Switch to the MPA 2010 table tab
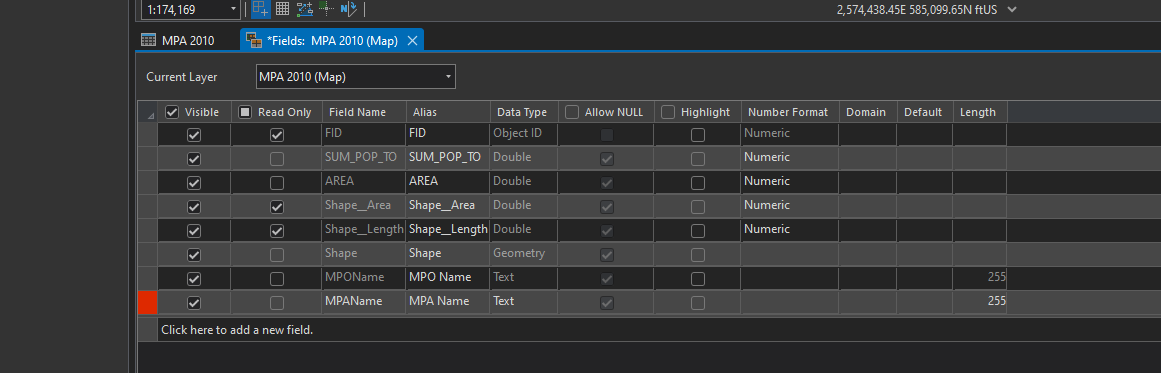 click(x=178, y=41)
